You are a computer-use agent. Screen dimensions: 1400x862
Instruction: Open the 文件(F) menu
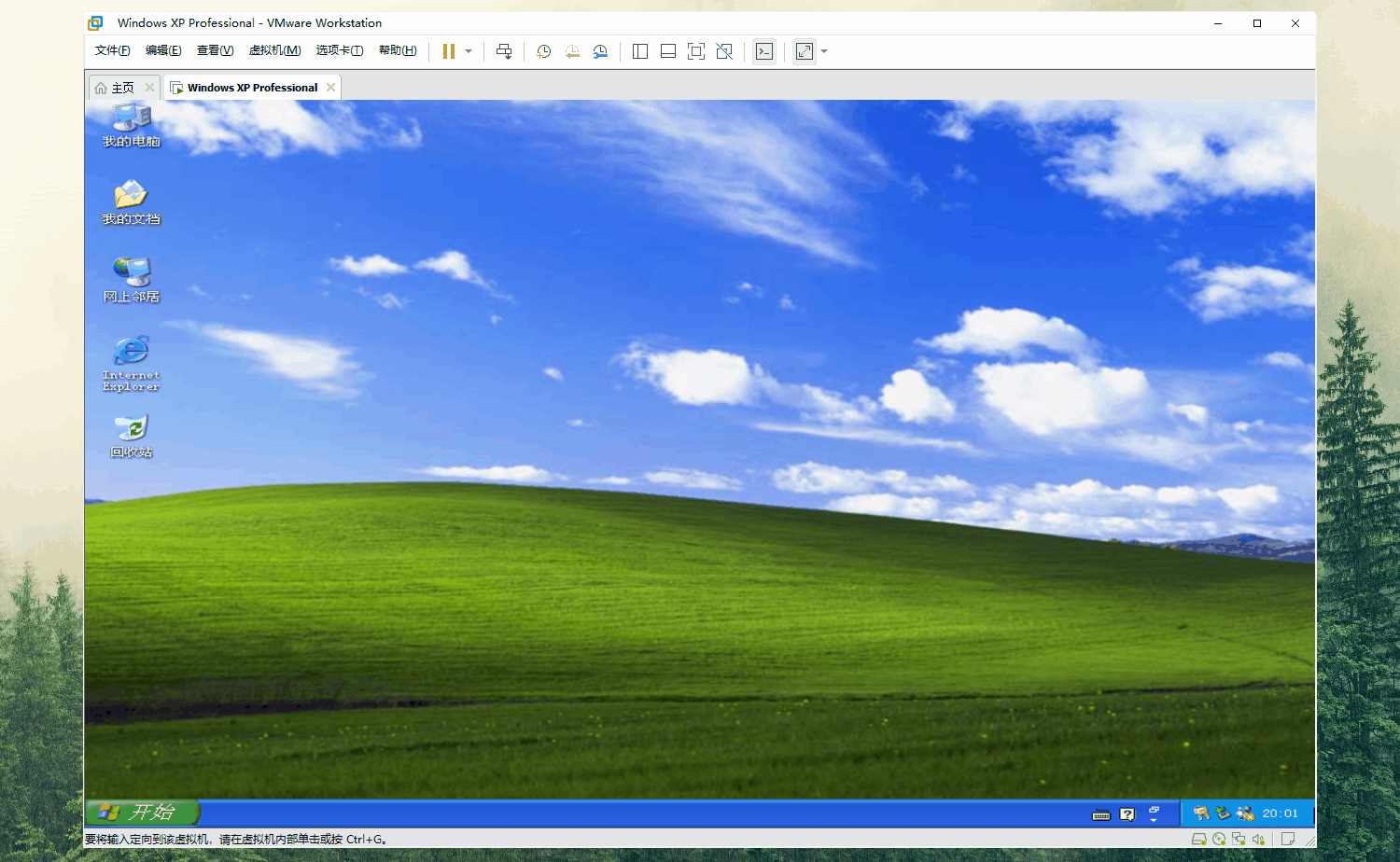pyautogui.click(x=112, y=50)
